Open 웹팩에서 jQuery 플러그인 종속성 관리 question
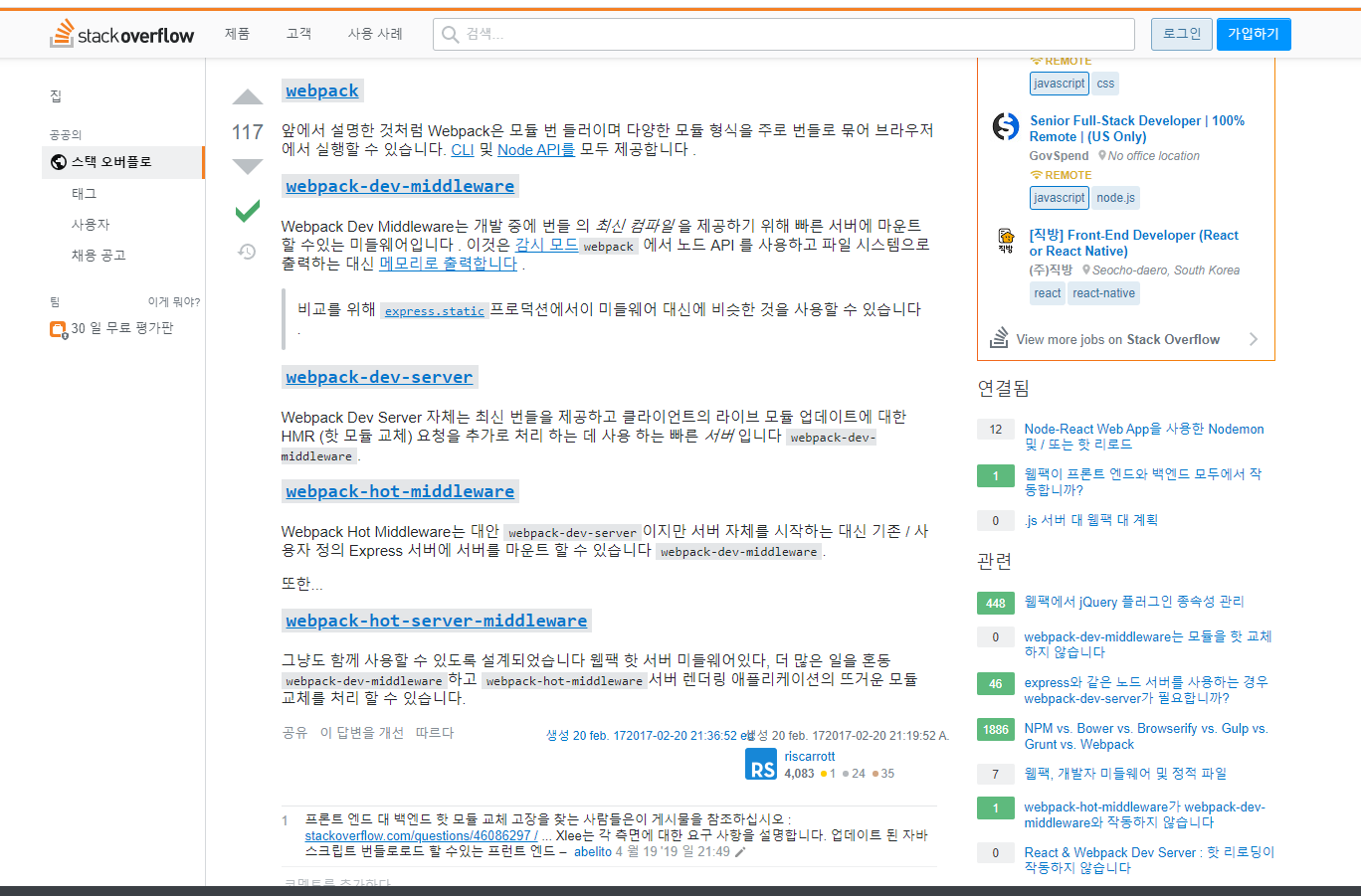Image resolution: width=1361 pixels, height=896 pixels. [x=1134, y=602]
